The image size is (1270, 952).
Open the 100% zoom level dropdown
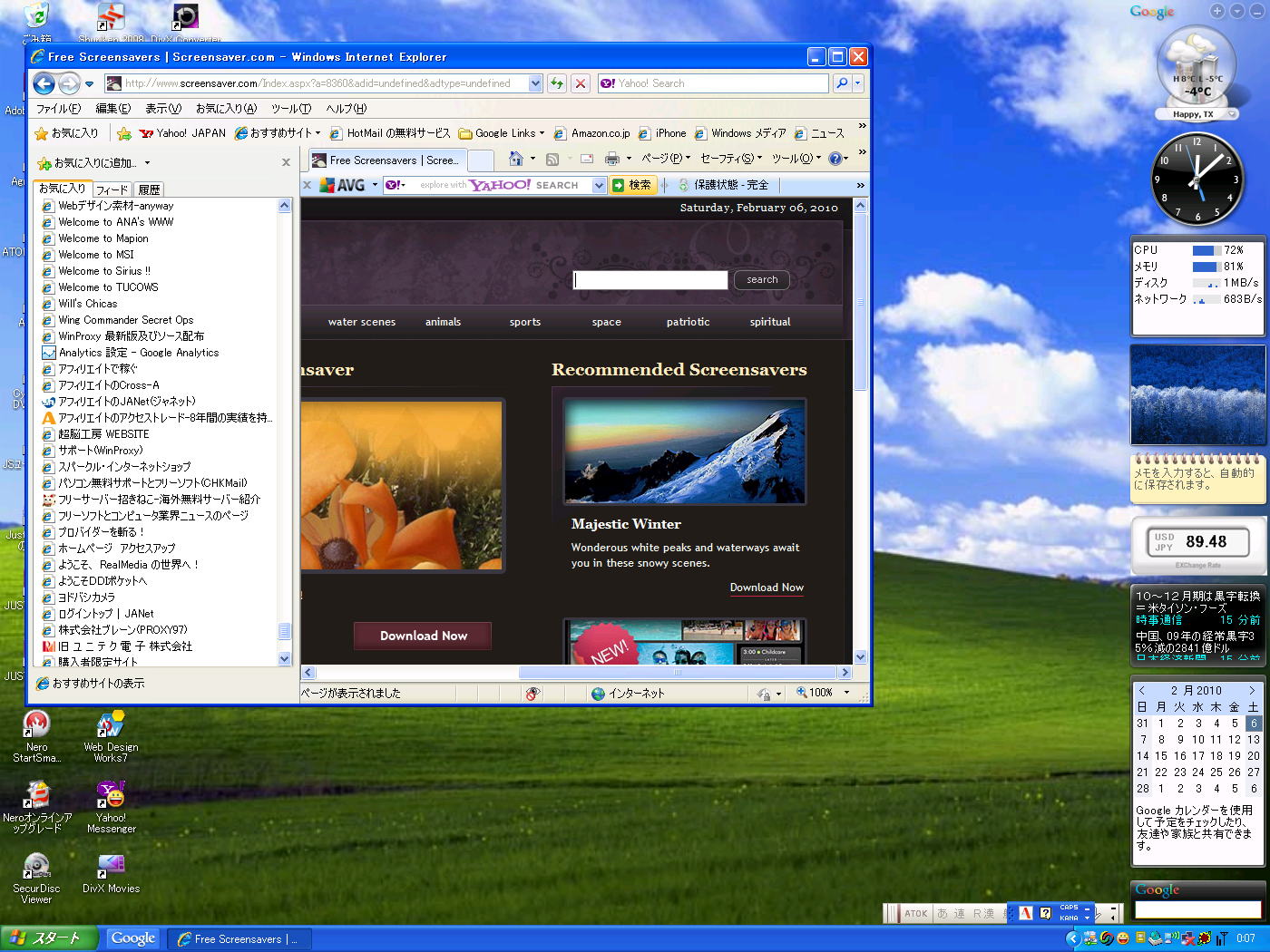[846, 693]
